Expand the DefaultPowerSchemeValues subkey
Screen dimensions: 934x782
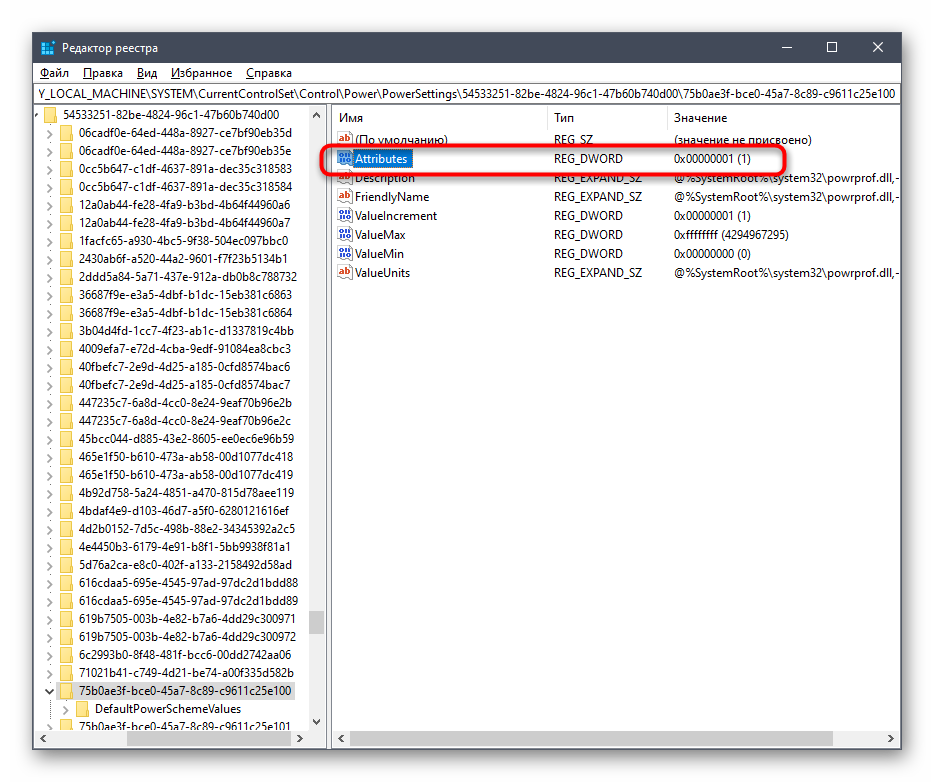click(66, 709)
